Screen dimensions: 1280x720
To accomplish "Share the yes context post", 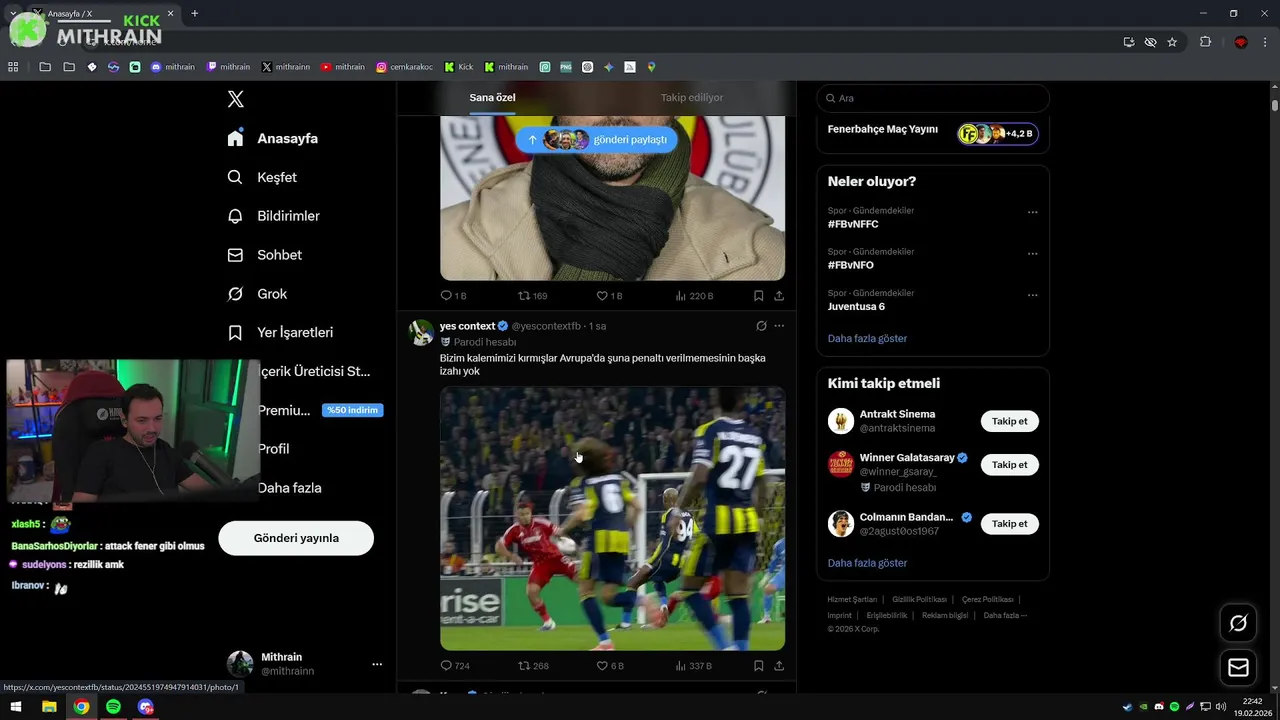I will pyautogui.click(x=779, y=666).
